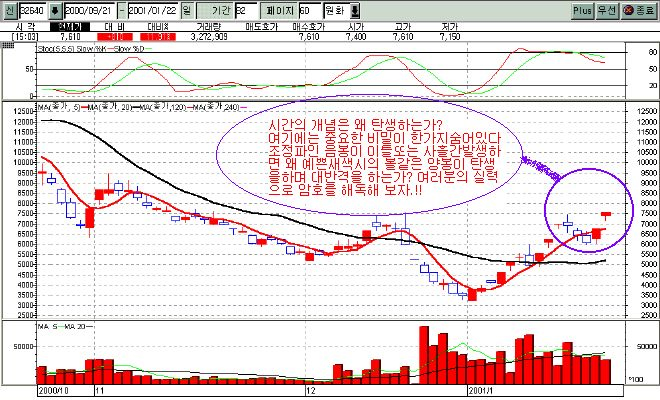660x400 pixels.
Task: Click the start date field 2000/09/21
Action: tap(92, 8)
